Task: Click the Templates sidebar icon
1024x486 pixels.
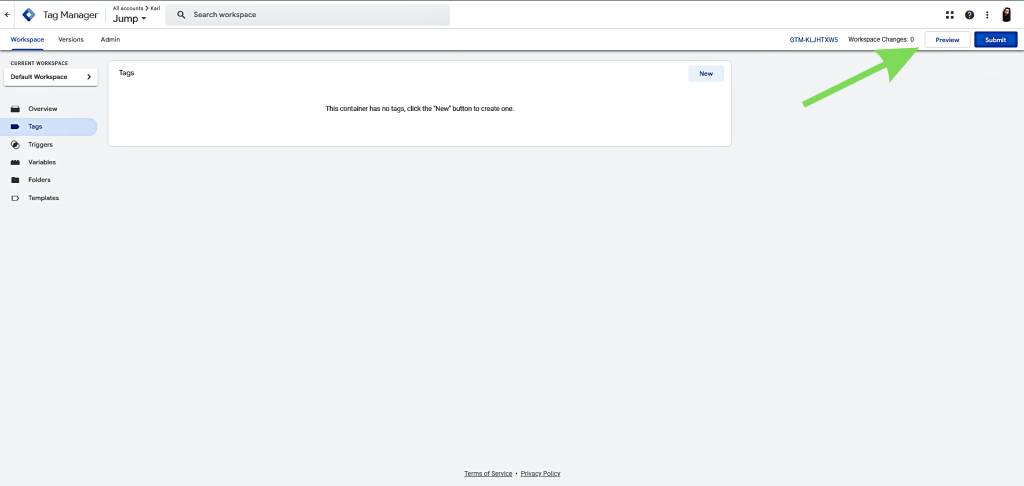Action: [x=15, y=198]
